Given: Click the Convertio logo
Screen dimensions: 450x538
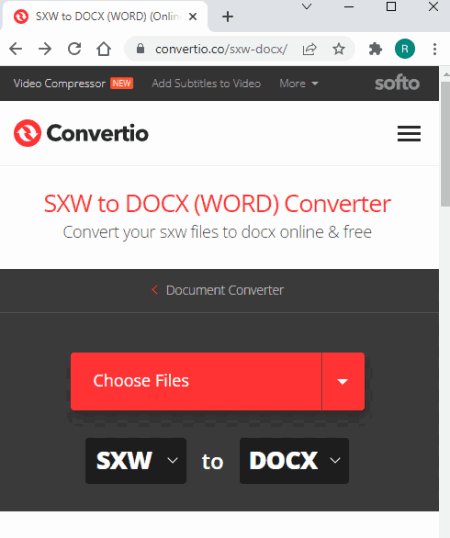Looking at the screenshot, I should click(81, 133).
